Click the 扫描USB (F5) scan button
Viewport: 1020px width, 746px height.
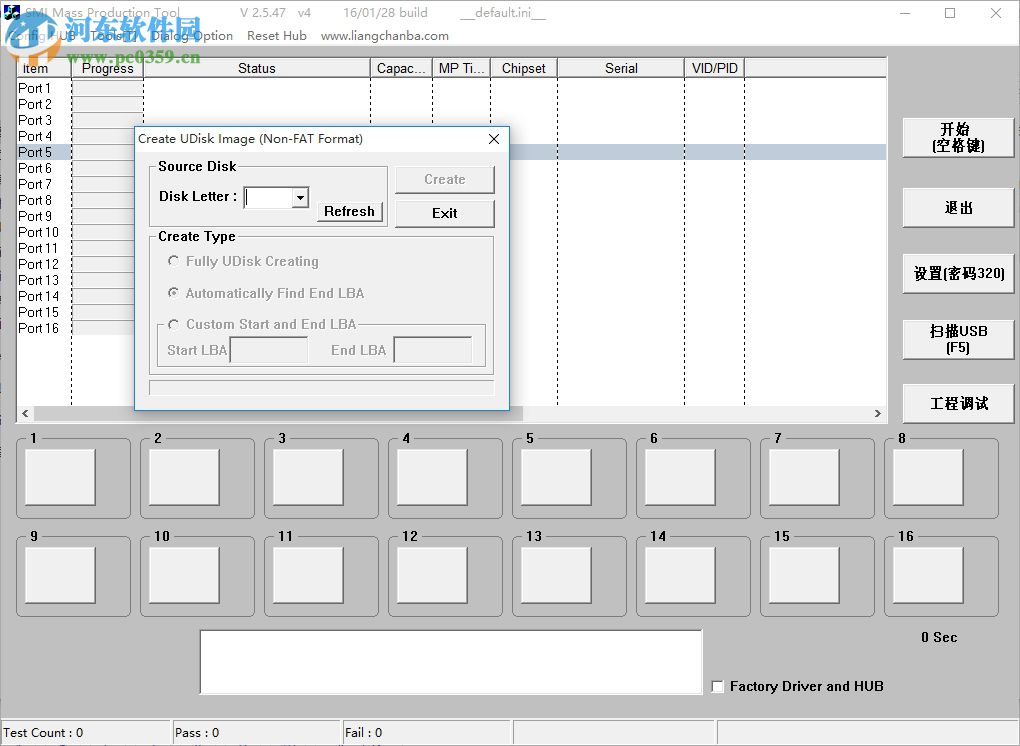(957, 339)
